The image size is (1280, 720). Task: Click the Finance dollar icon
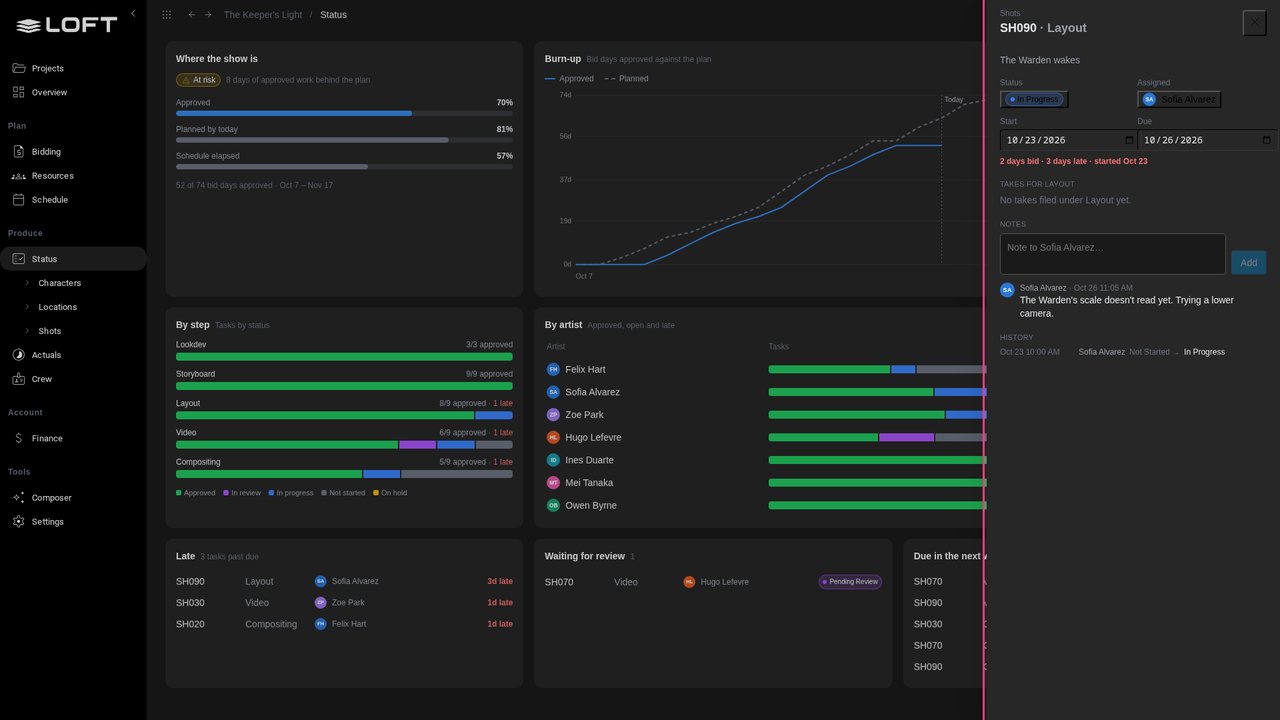19,438
